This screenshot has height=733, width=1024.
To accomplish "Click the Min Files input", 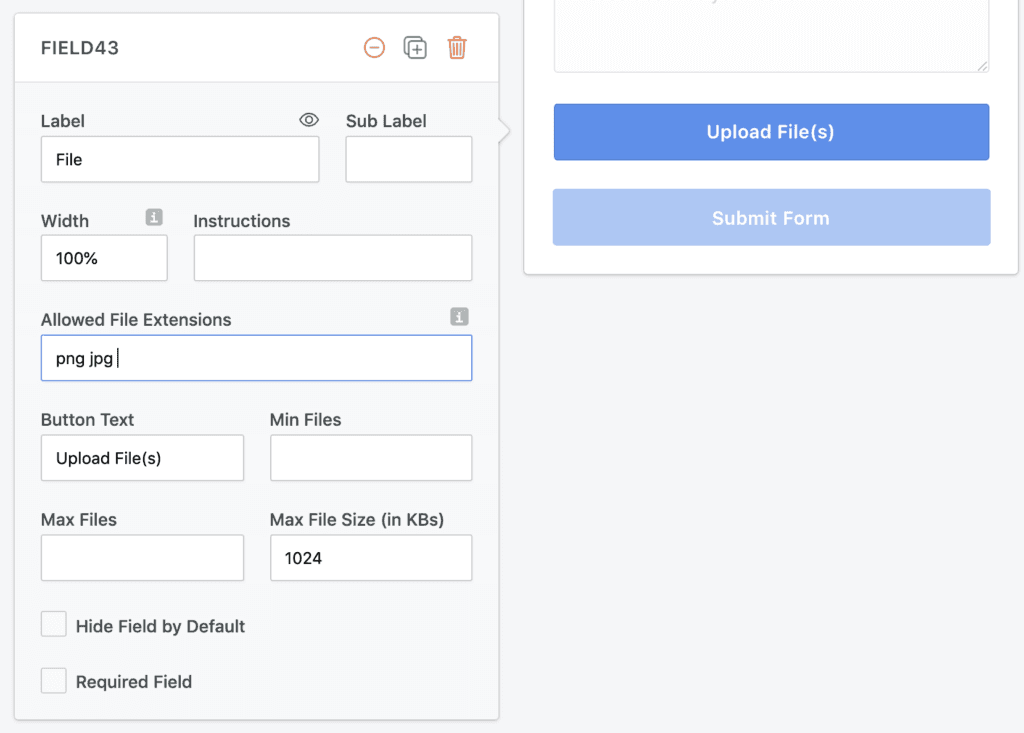I will tap(371, 458).
